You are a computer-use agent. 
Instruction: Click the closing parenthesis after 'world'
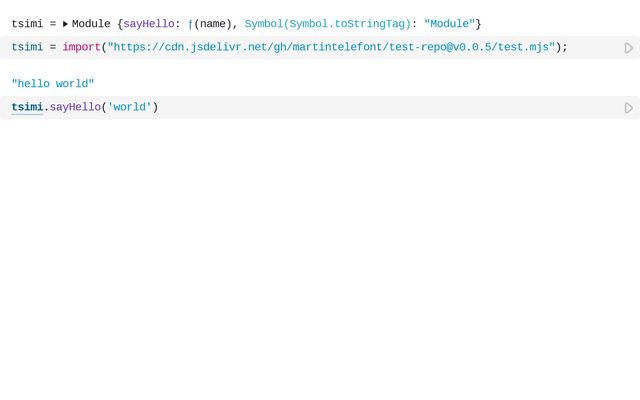pos(155,107)
